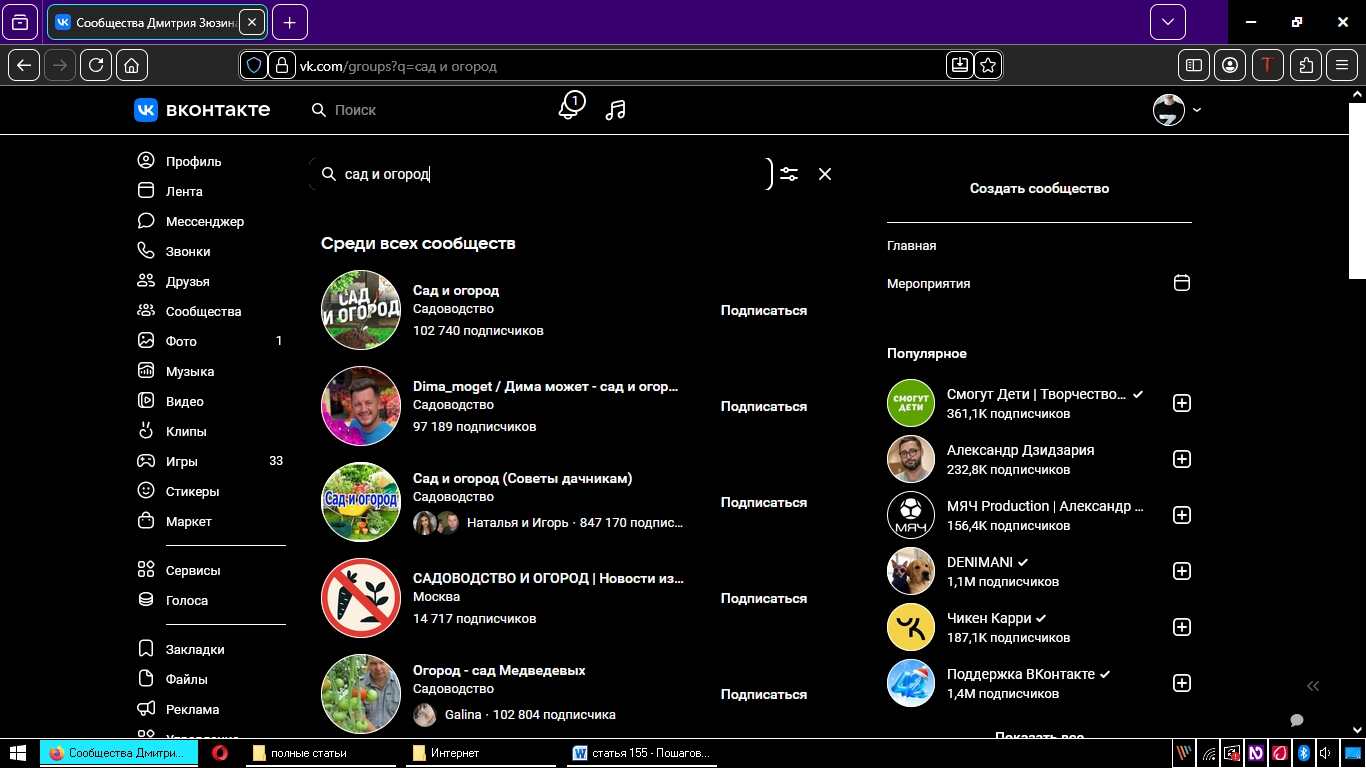
Task: Click the page vertical scrollbar
Action: pos(1357,190)
